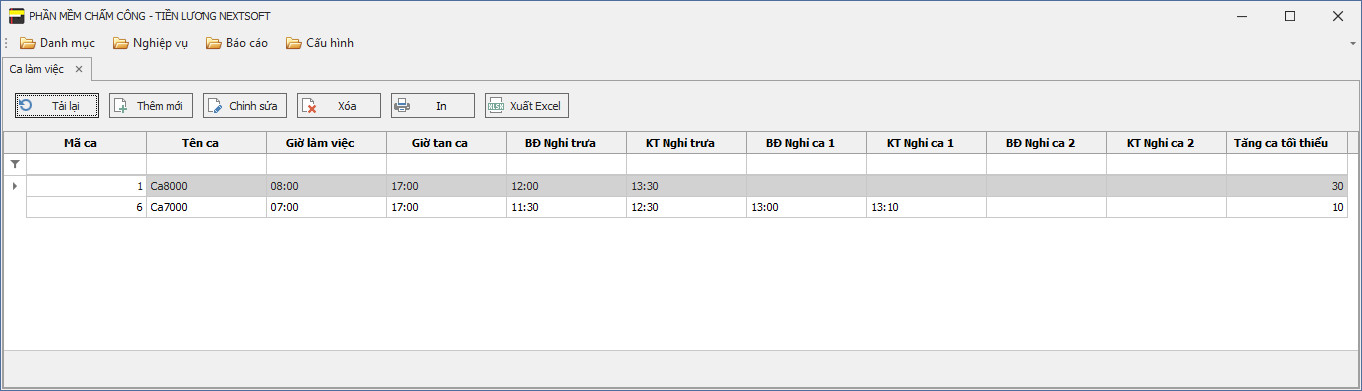
Task: Click the Xóa delete icon
Action: click(x=309, y=105)
